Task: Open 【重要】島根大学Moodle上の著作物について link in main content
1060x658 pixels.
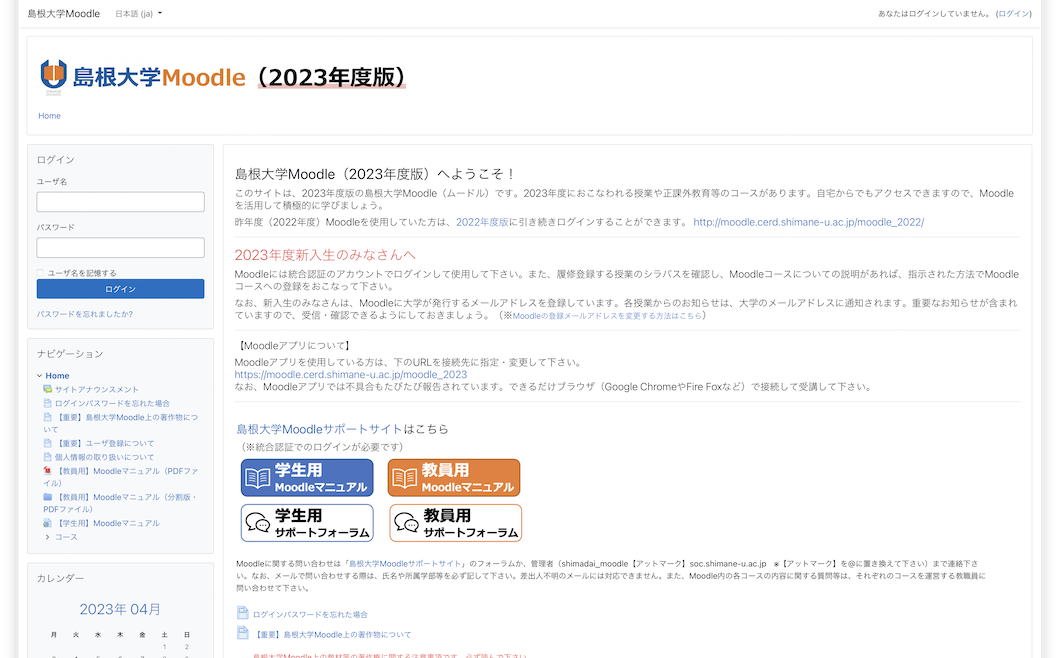Action: point(332,634)
